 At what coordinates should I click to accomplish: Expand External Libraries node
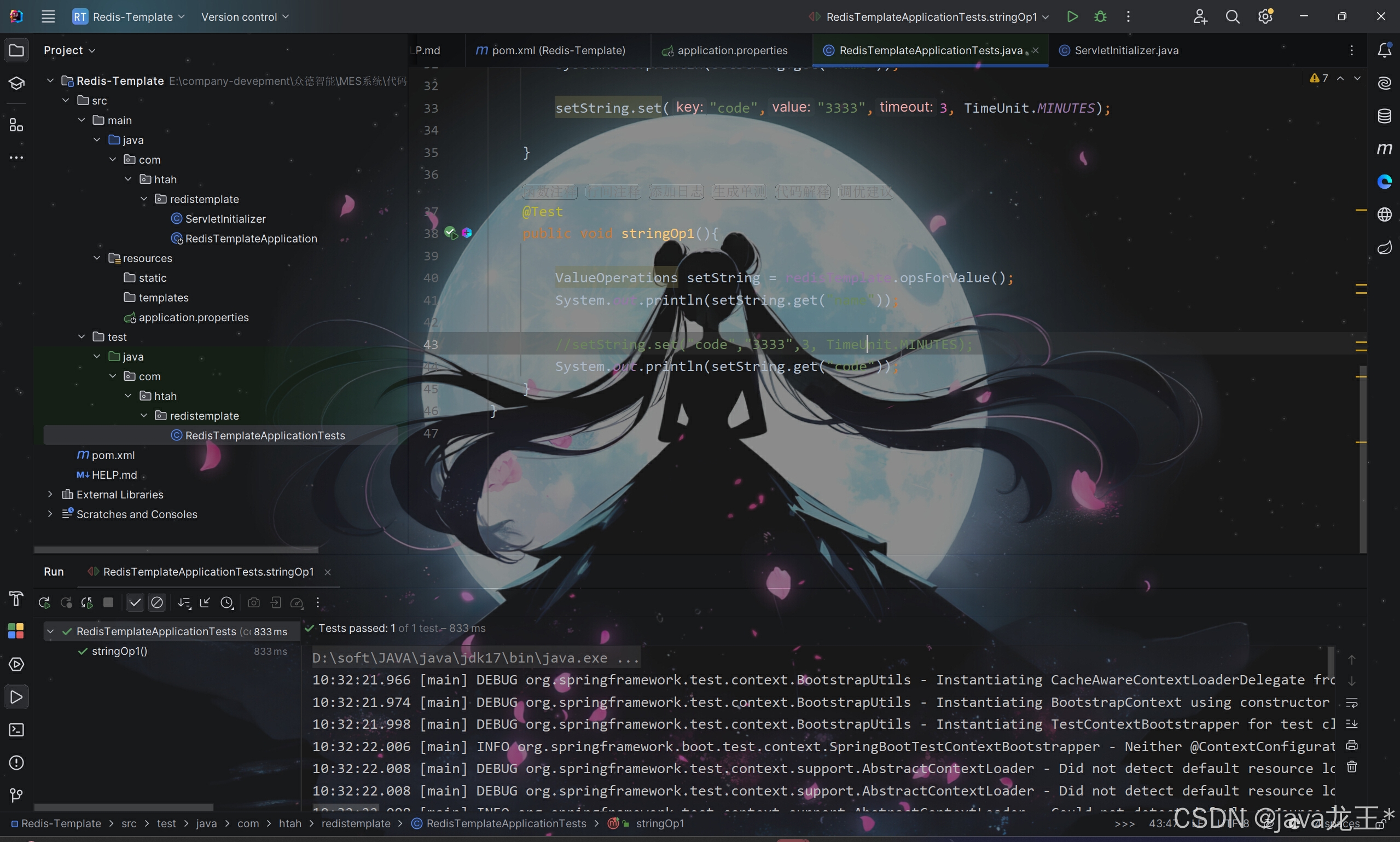point(50,494)
